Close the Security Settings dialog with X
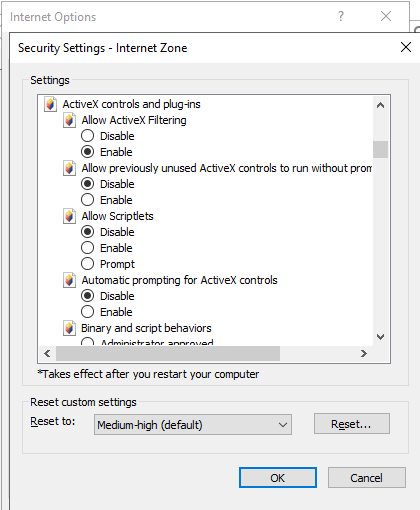 coord(406,47)
